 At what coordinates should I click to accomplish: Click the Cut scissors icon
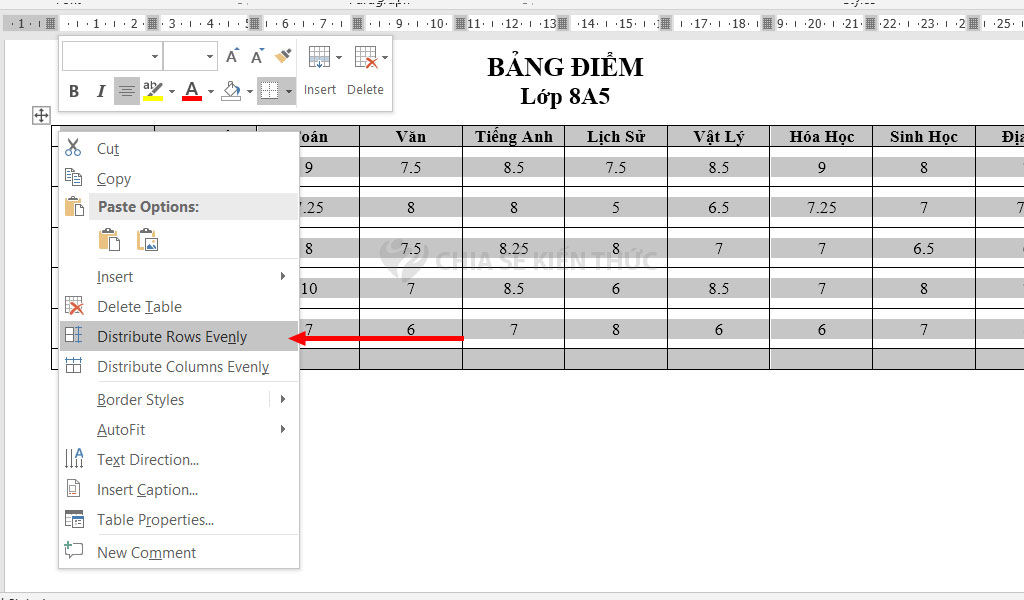coord(73,148)
